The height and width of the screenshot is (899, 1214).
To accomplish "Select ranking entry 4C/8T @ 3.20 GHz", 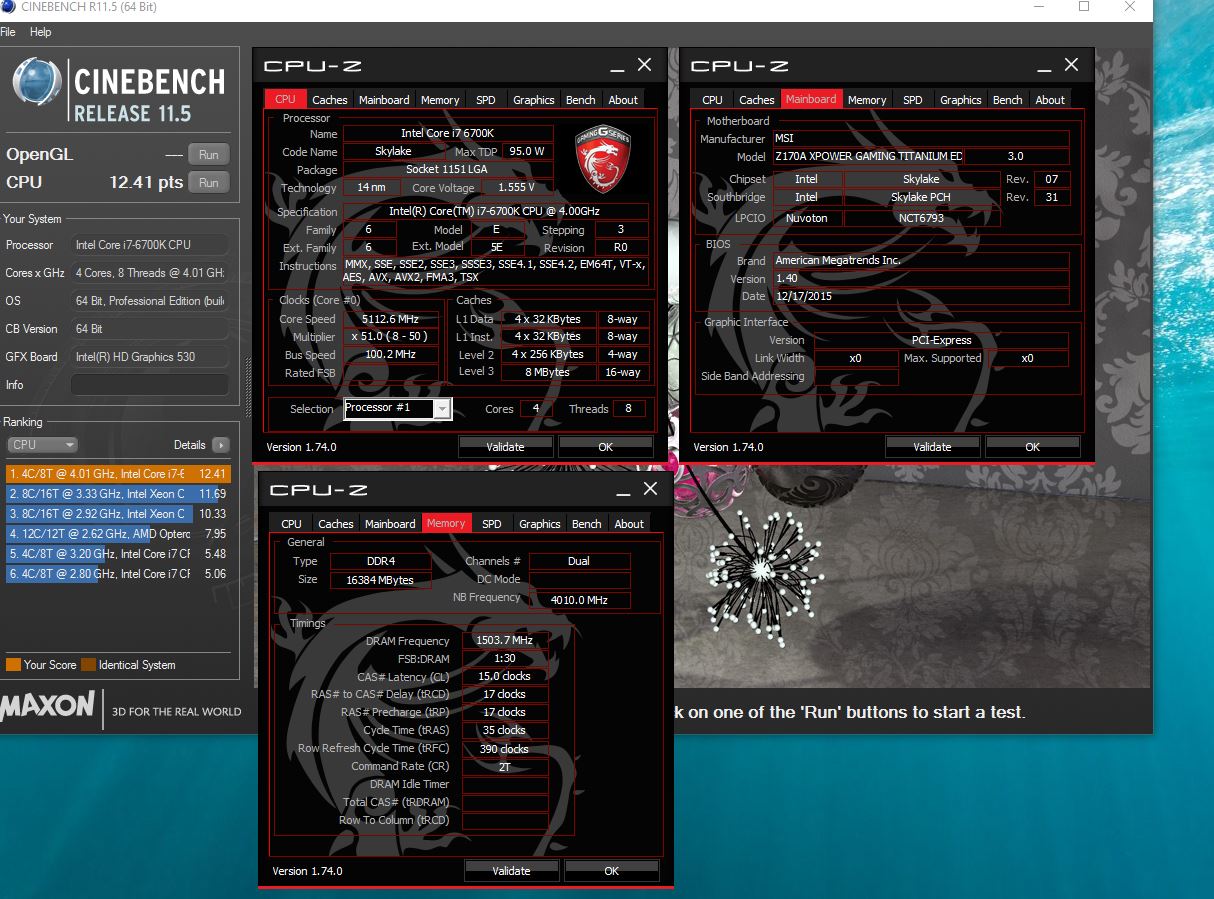I will 118,554.
